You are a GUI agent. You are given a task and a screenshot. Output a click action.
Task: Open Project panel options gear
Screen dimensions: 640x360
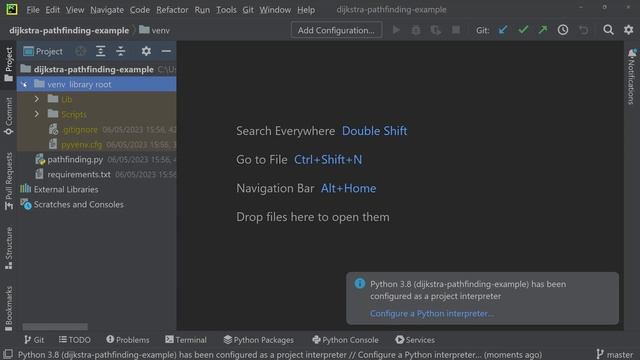[146, 51]
